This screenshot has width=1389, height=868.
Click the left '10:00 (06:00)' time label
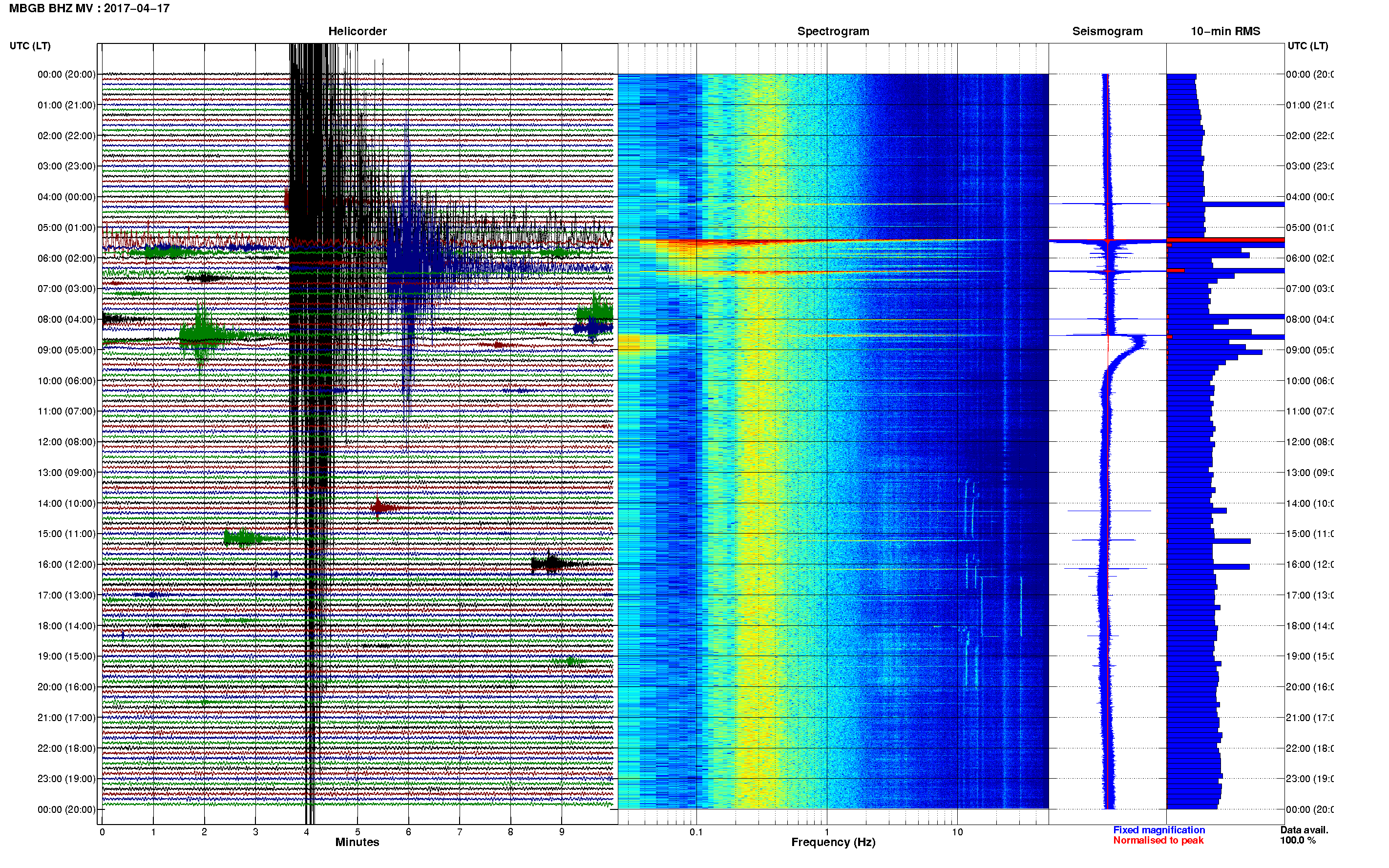(x=66, y=381)
